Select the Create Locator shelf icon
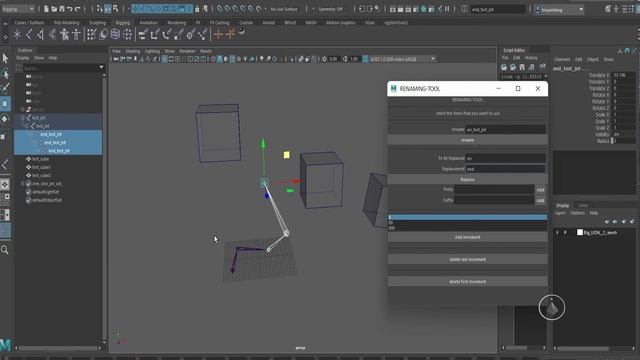The width and height of the screenshot is (640, 360). (x=17, y=35)
